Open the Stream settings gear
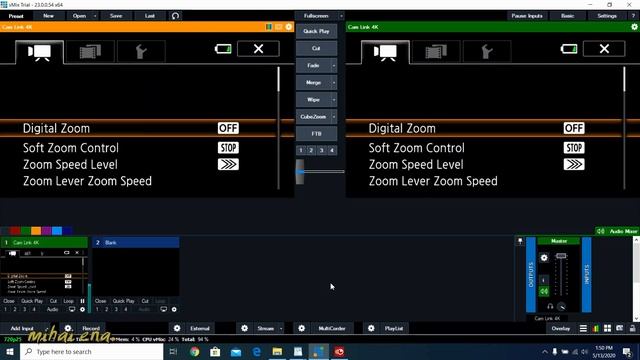 (x=244, y=328)
